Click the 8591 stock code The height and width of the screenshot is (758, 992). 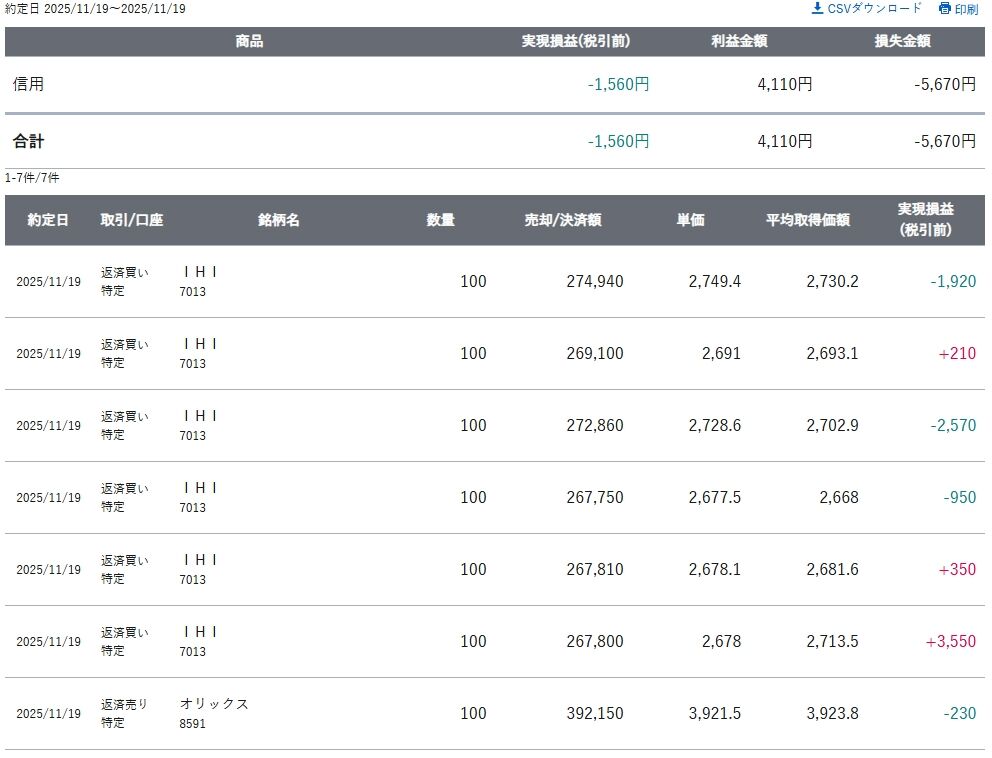[x=193, y=724]
